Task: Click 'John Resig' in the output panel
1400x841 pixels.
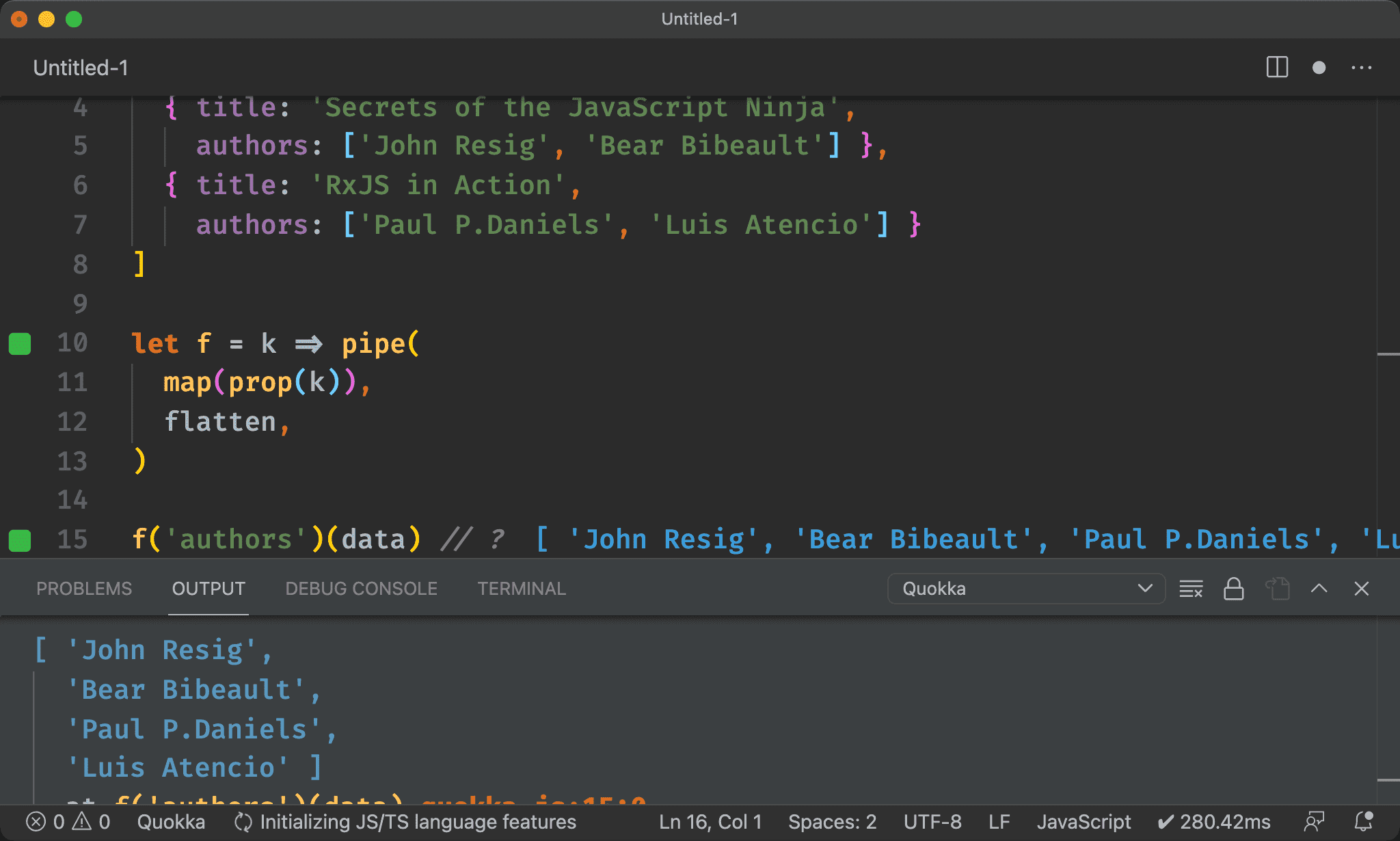Action: point(161,650)
